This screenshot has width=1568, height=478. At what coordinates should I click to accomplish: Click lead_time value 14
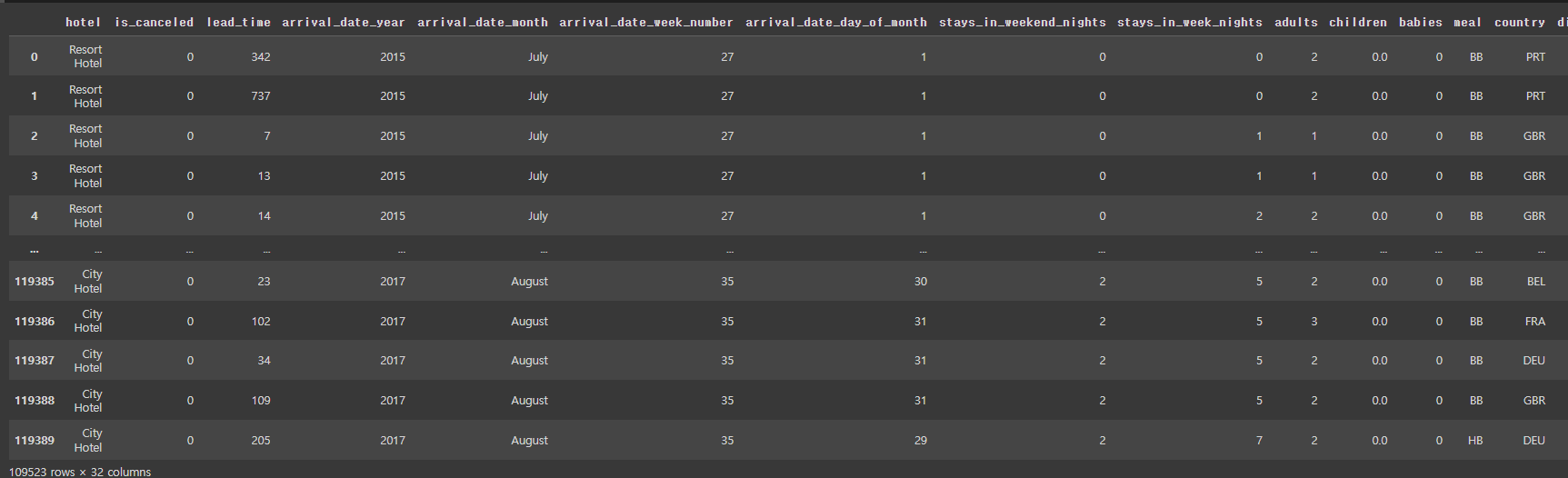tap(264, 215)
